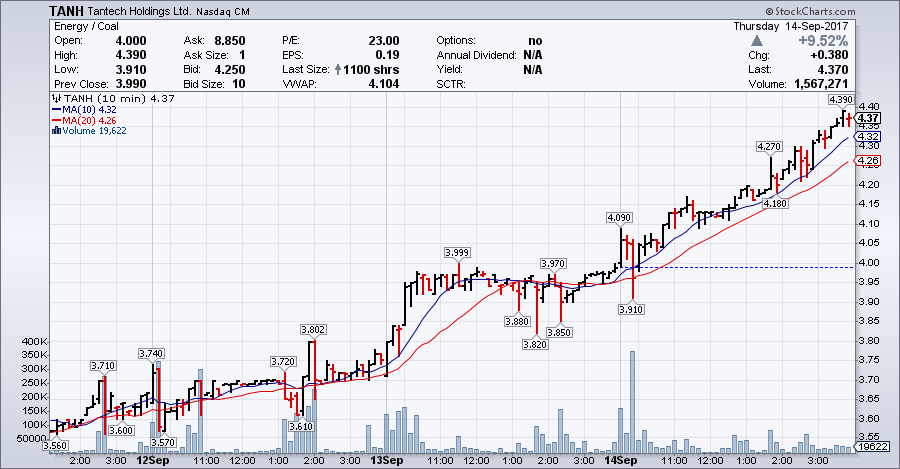
Task: Click the blue 4.32 MA price tag
Action: coord(867,136)
